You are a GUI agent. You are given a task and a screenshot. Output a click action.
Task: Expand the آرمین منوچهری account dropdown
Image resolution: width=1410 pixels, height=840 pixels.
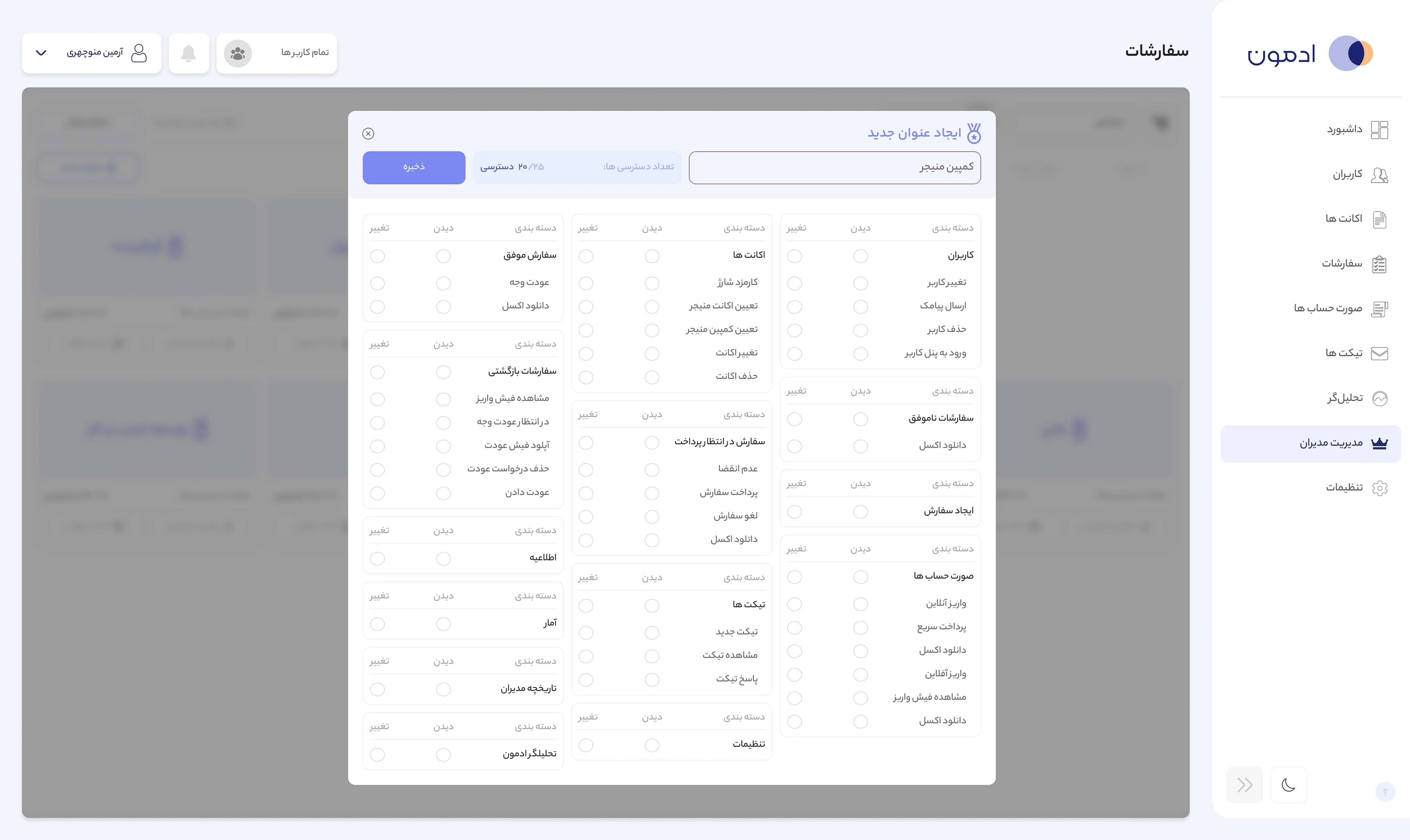click(x=41, y=53)
